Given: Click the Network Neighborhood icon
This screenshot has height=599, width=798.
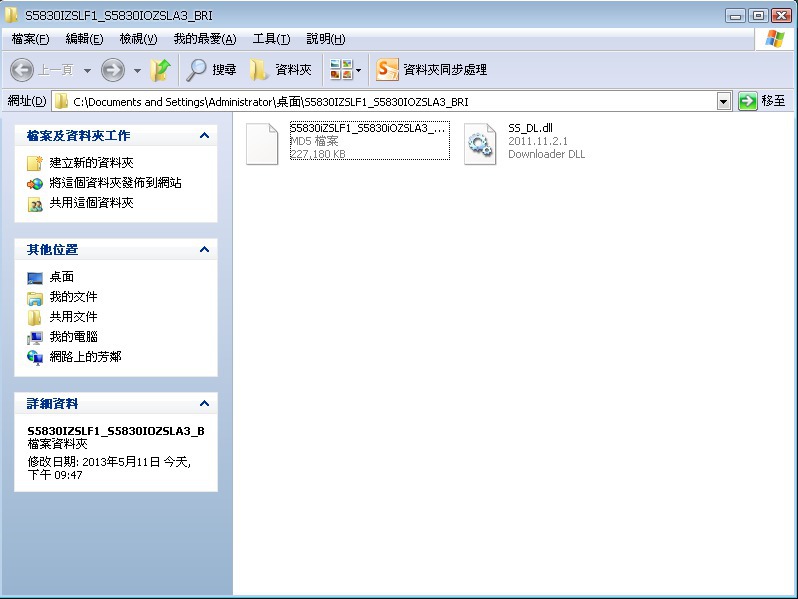Looking at the screenshot, I should coord(35,357).
